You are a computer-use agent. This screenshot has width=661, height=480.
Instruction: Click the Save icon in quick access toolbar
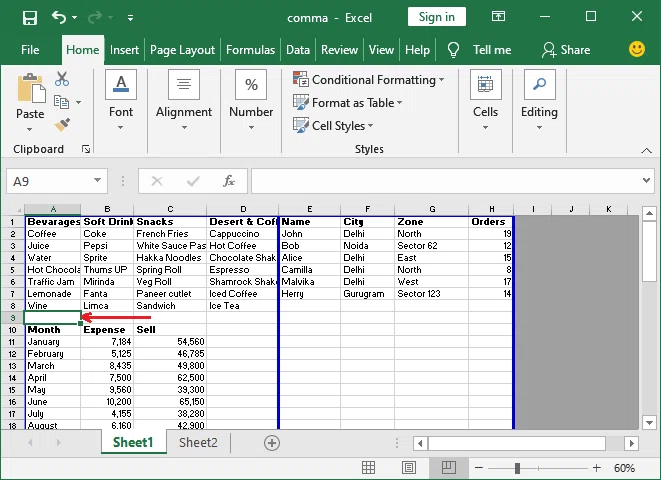click(x=30, y=18)
